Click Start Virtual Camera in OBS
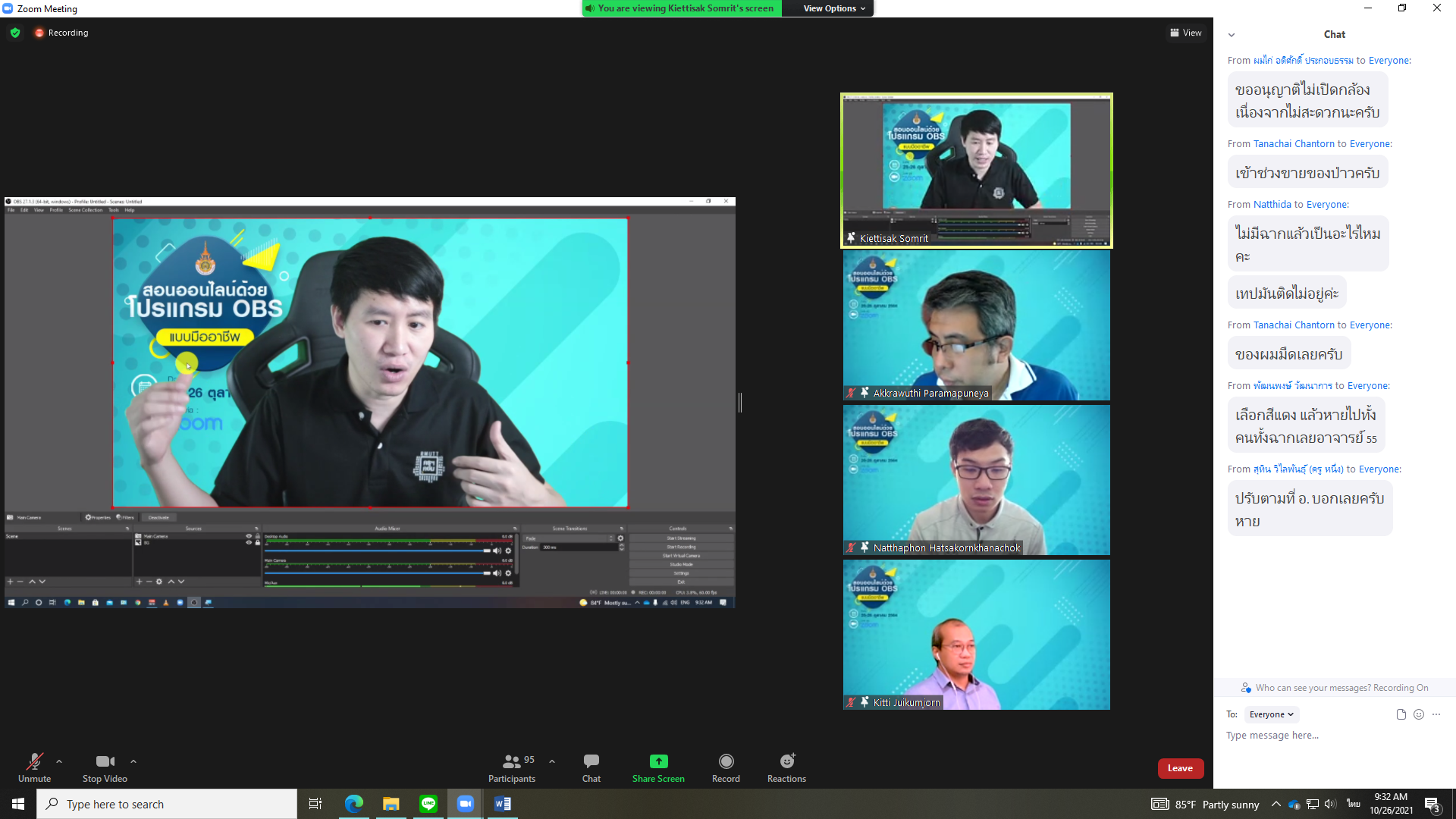The height and width of the screenshot is (819, 1456). (x=681, y=556)
